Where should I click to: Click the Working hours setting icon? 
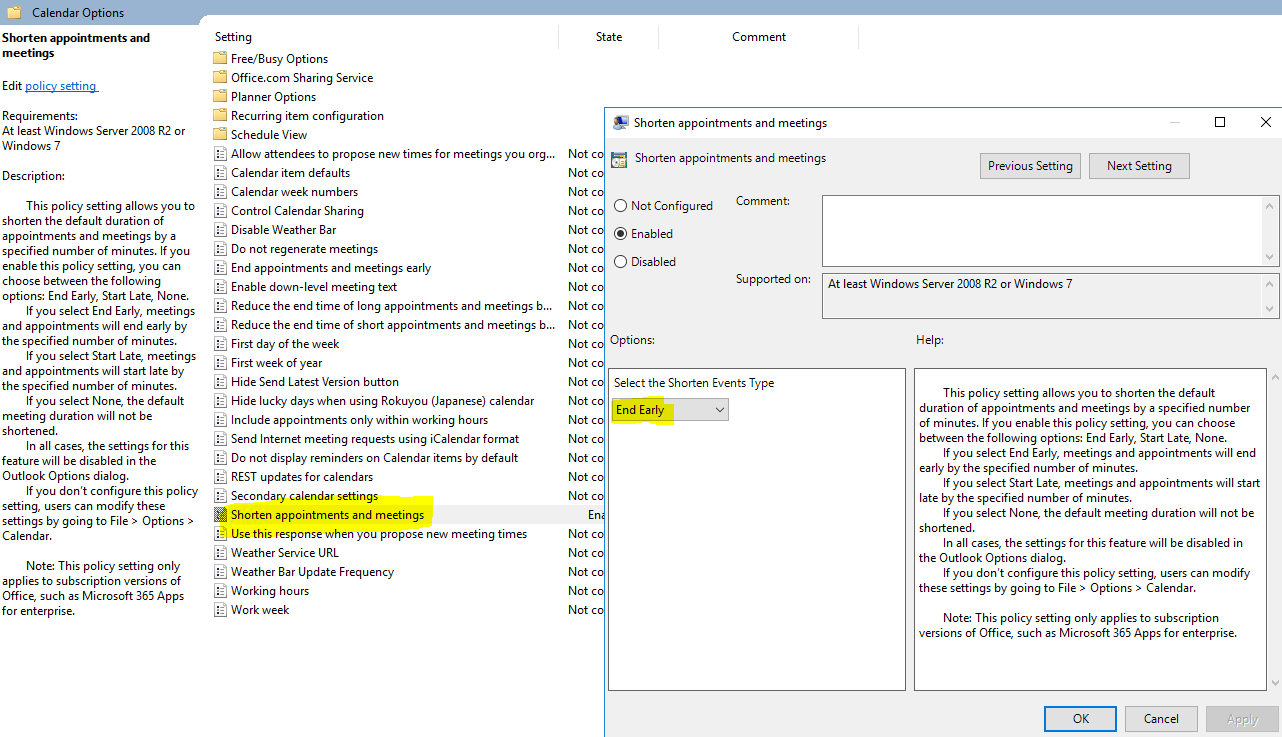tap(221, 590)
